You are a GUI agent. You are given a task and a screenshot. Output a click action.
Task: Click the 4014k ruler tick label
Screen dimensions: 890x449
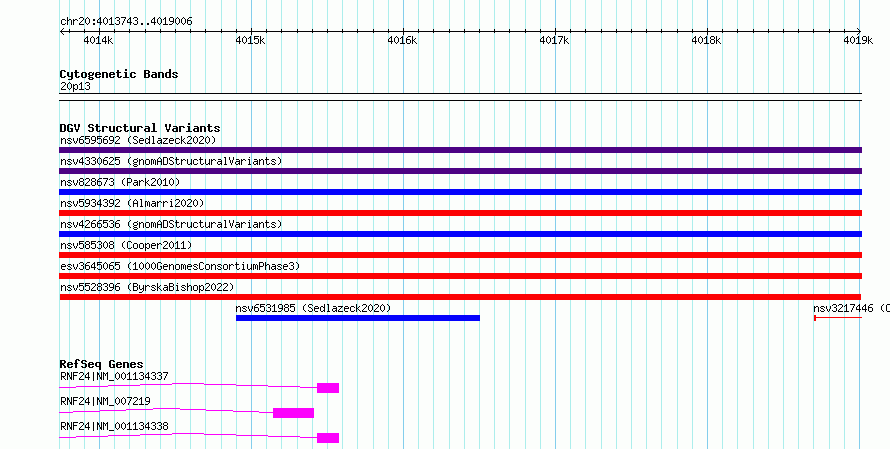pyautogui.click(x=98, y=40)
